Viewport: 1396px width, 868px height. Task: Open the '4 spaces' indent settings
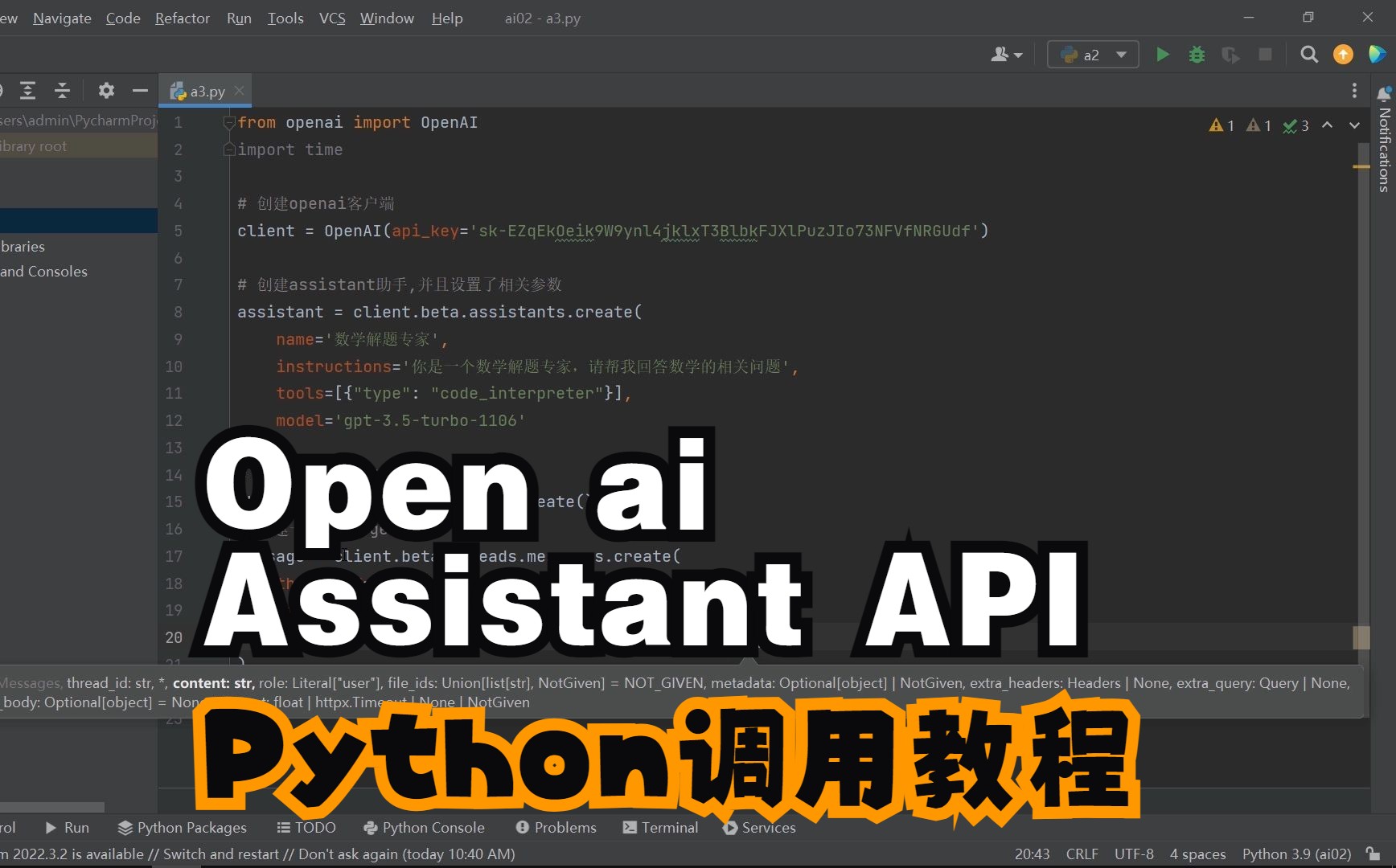[x=1197, y=854]
